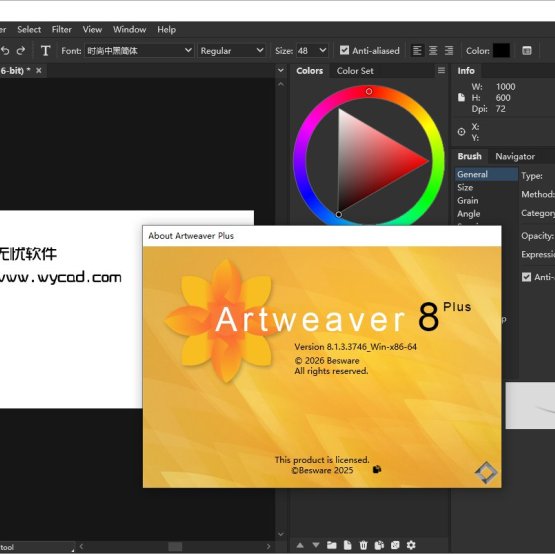
Task: Move layer down with the down triangle
Action: click(316, 545)
